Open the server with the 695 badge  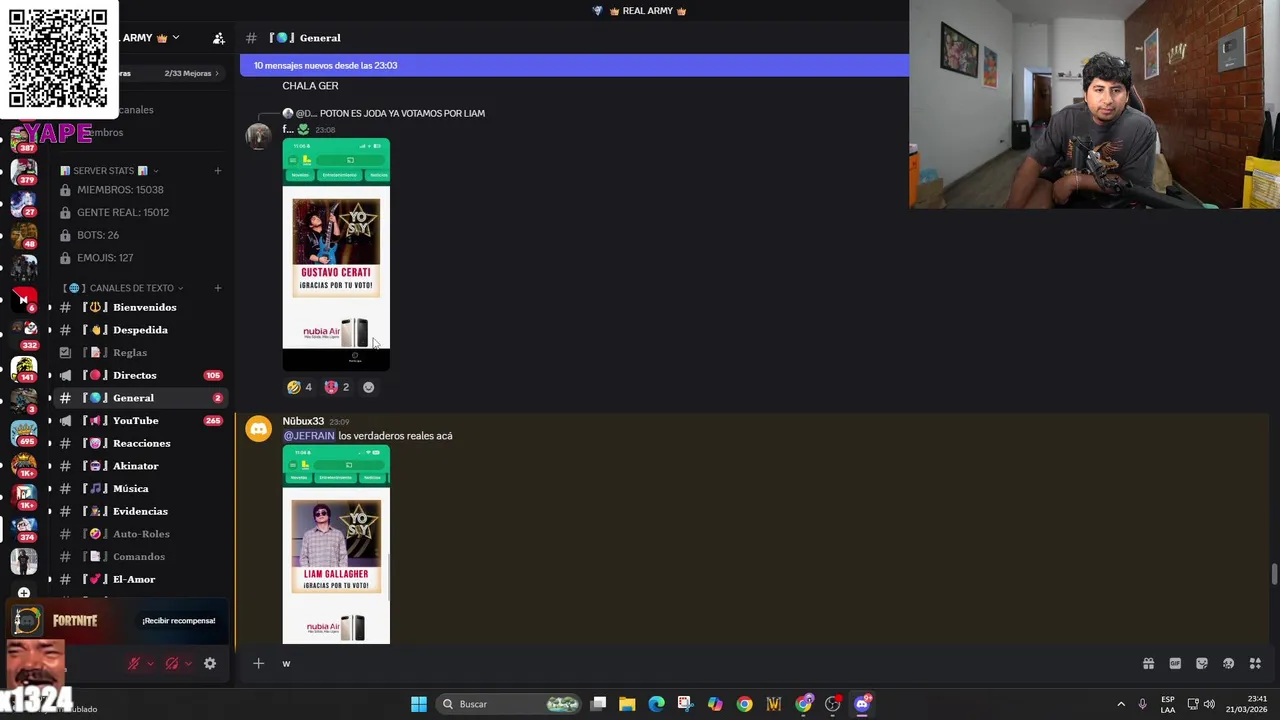click(x=24, y=433)
